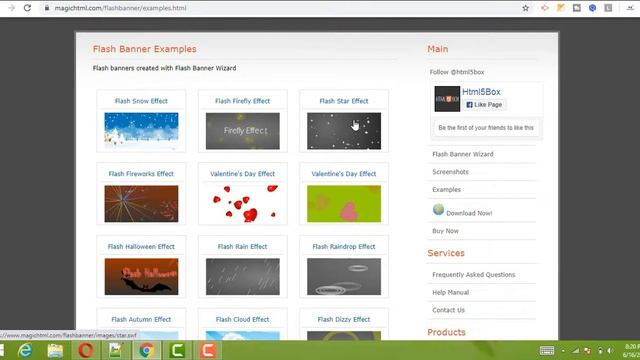Click the Html5Box page title link

(x=481, y=92)
